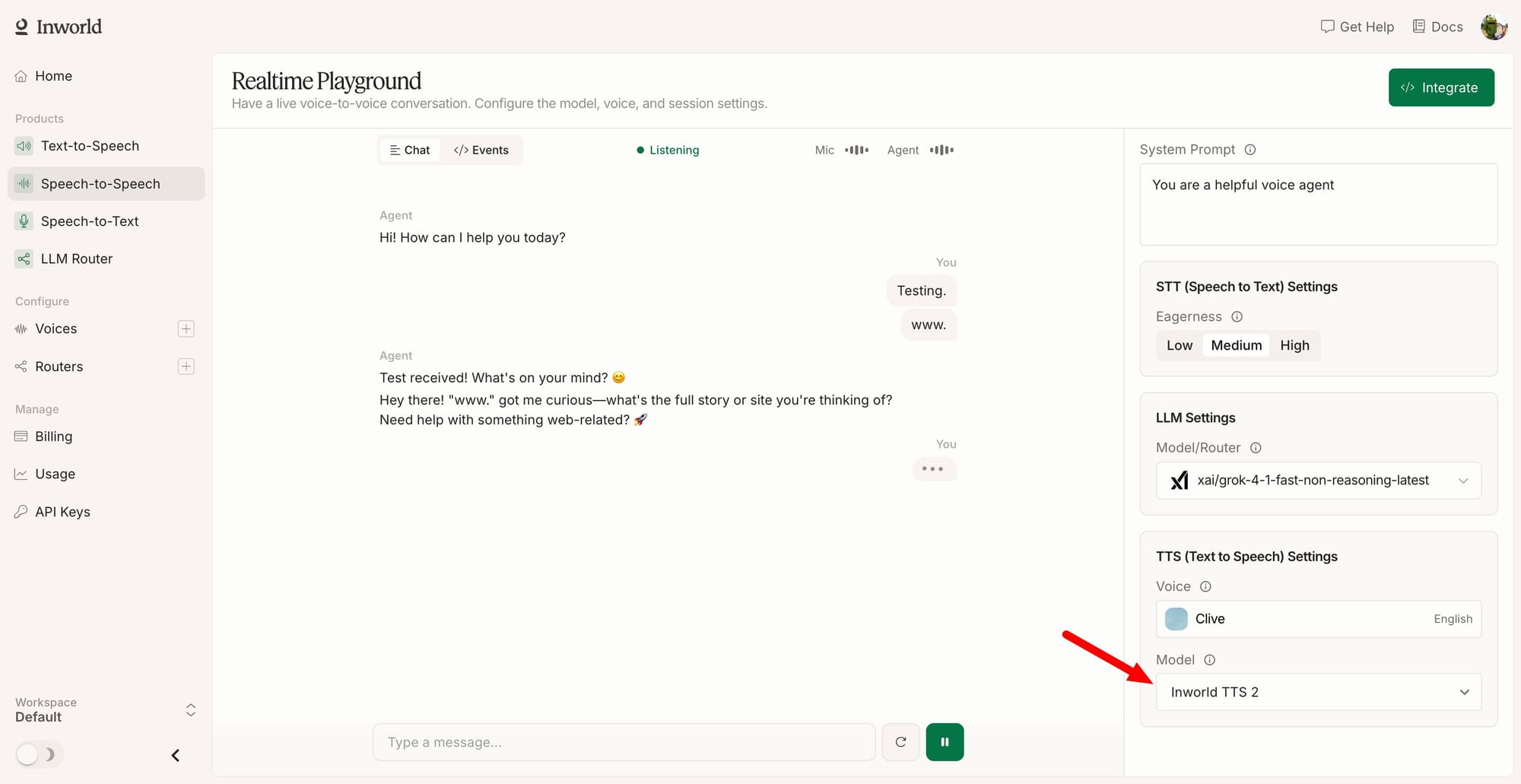Click the Speech-to-Speech waveform icon
1521x784 pixels.
click(x=24, y=184)
